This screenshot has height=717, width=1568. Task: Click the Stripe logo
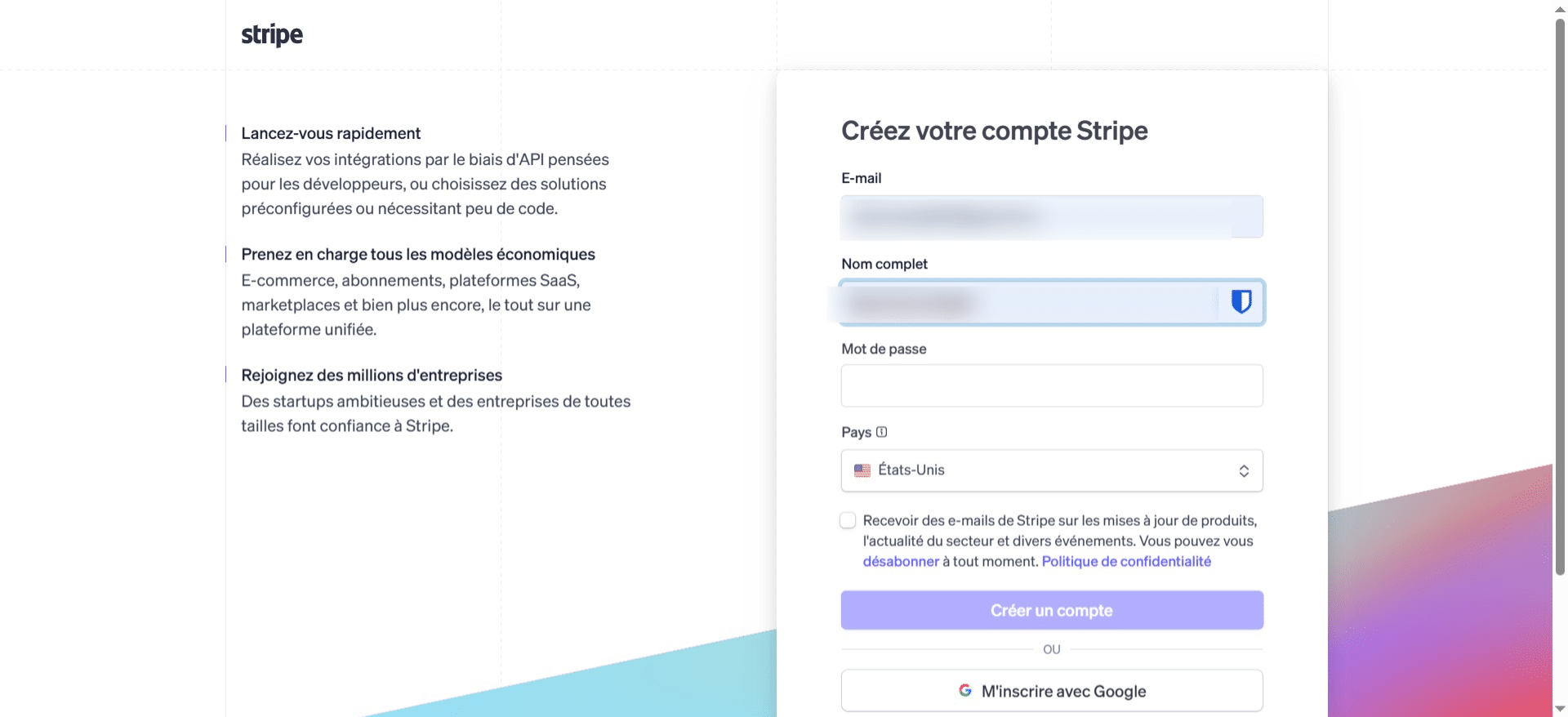pyautogui.click(x=272, y=34)
